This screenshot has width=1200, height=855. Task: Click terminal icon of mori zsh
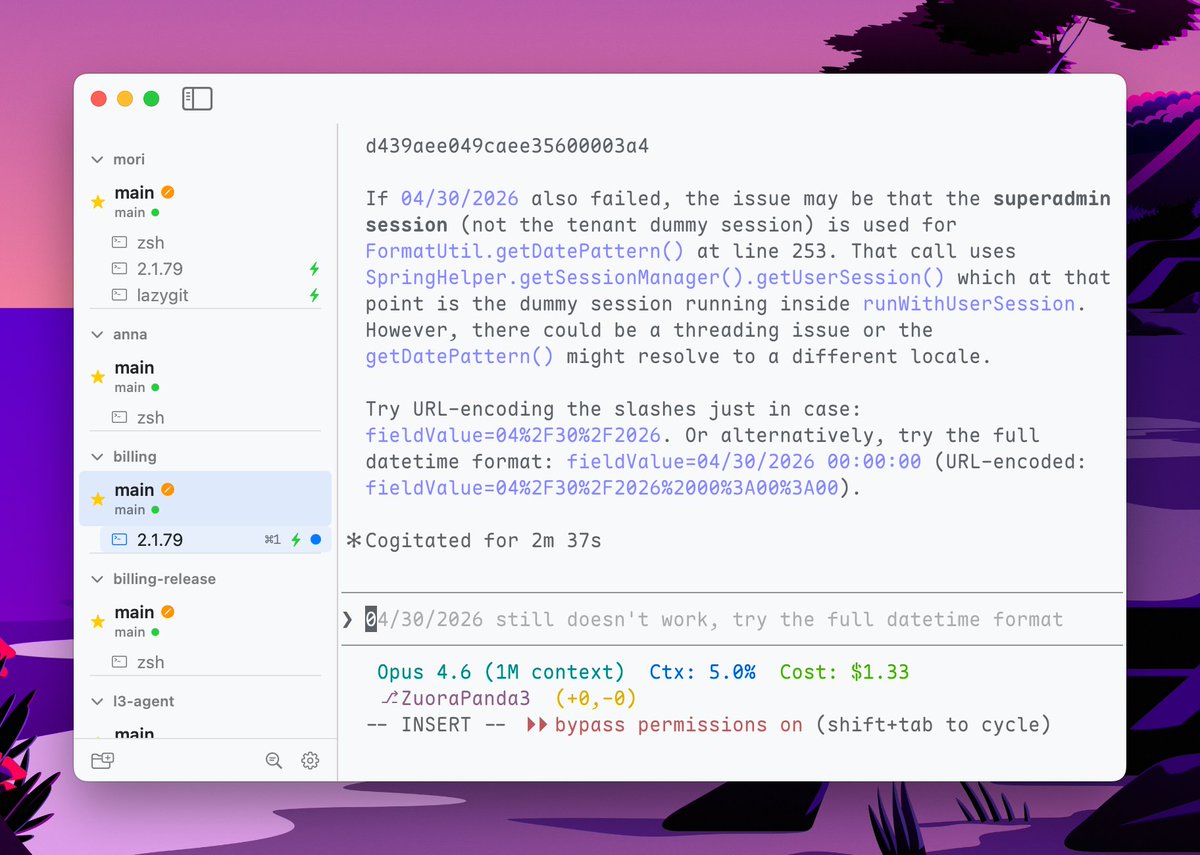[119, 242]
